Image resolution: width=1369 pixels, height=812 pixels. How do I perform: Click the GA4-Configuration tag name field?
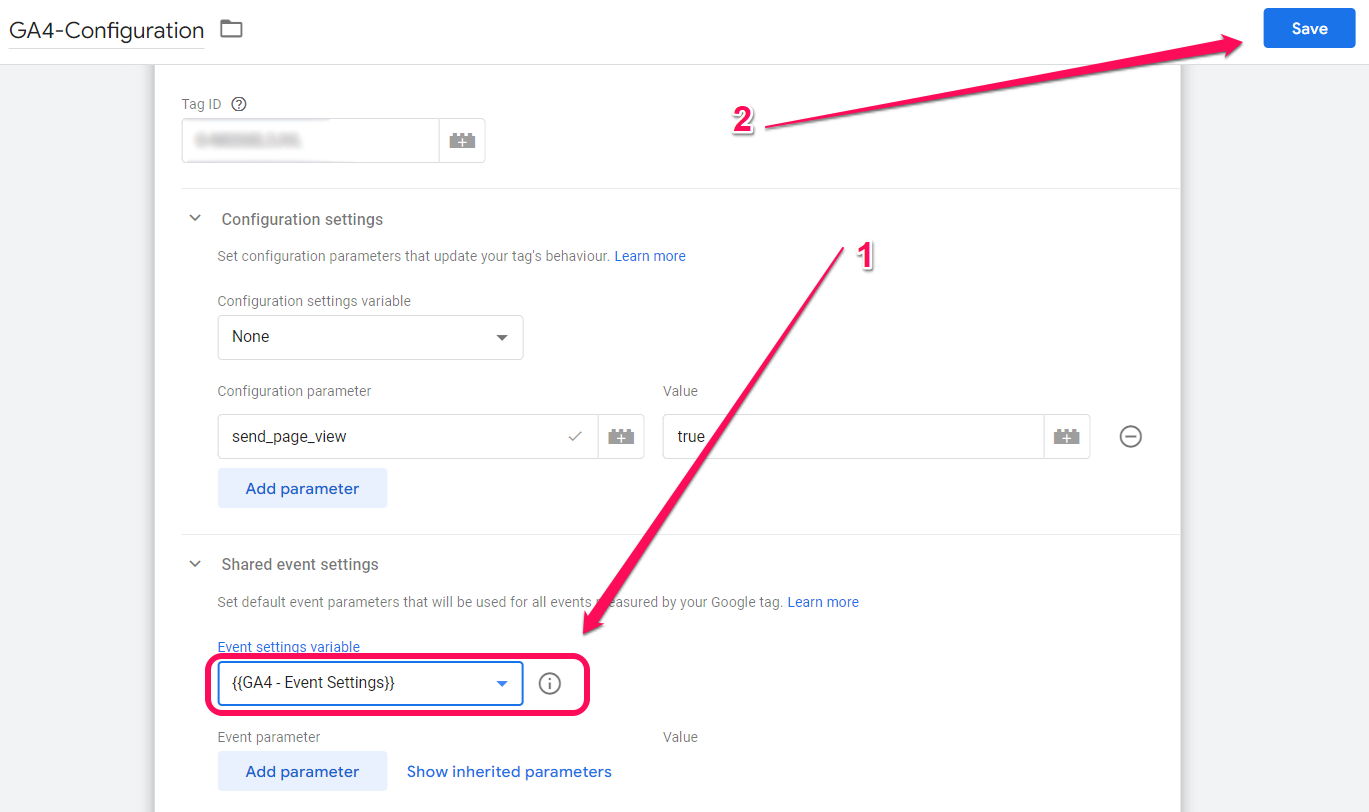tap(106, 31)
